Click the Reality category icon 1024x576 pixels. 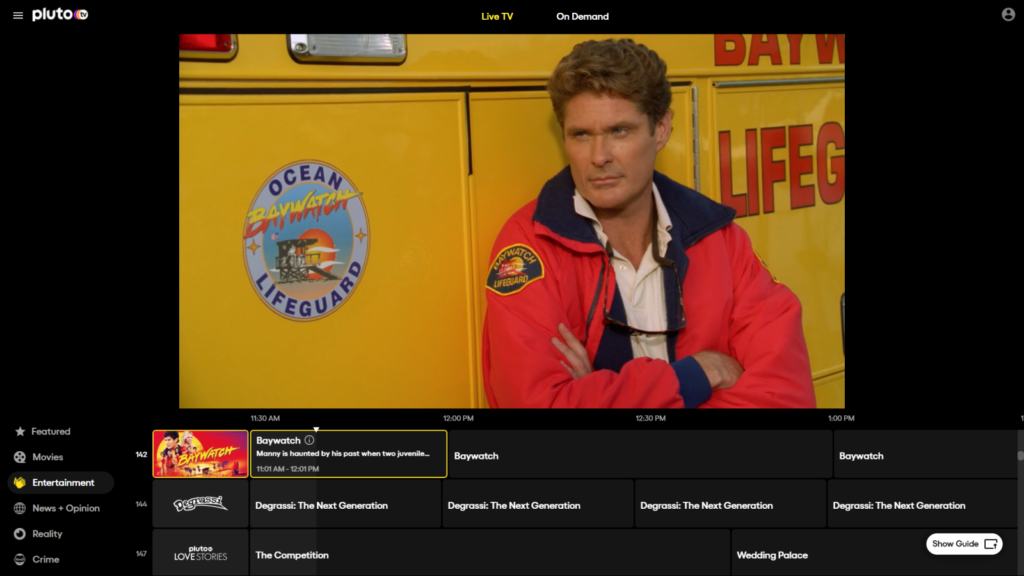[x=20, y=534]
